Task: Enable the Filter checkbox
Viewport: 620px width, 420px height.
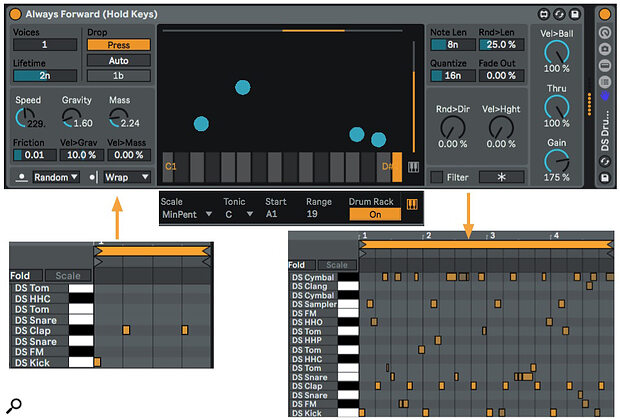Action: 437,177
